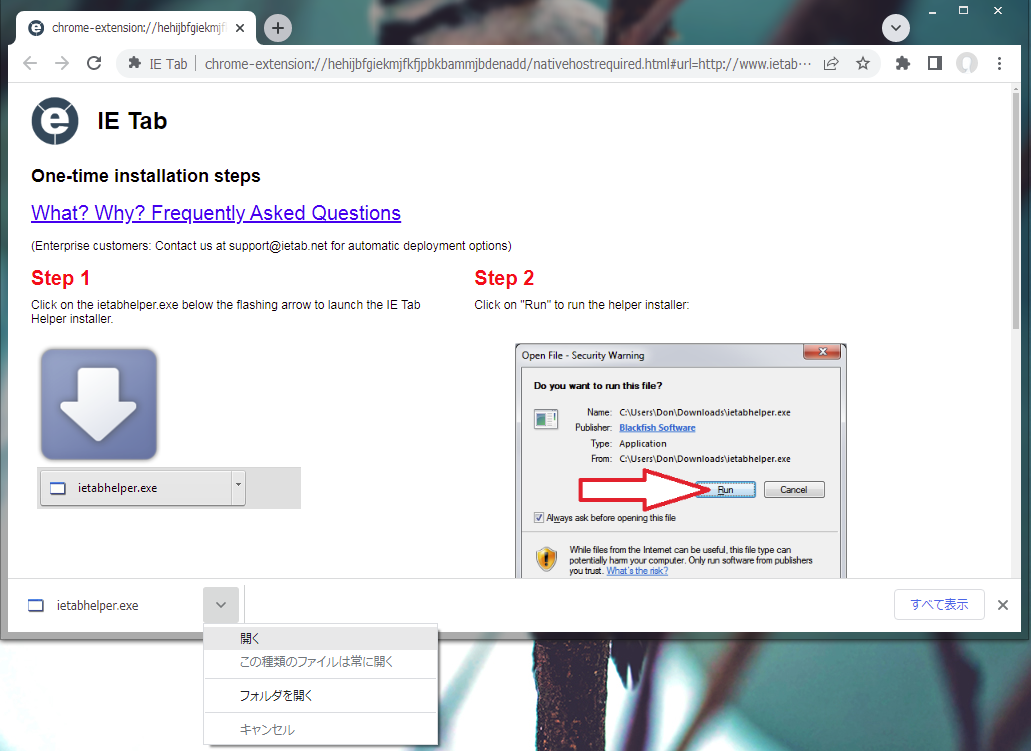The image size is (1031, 751).
Task: Click the browser back arrow
Action: 30,63
